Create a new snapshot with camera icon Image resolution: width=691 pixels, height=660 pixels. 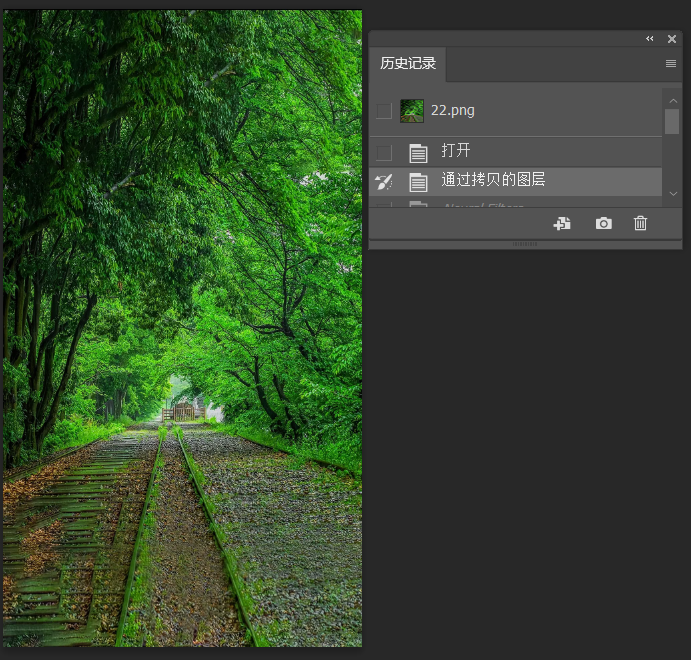pos(603,223)
